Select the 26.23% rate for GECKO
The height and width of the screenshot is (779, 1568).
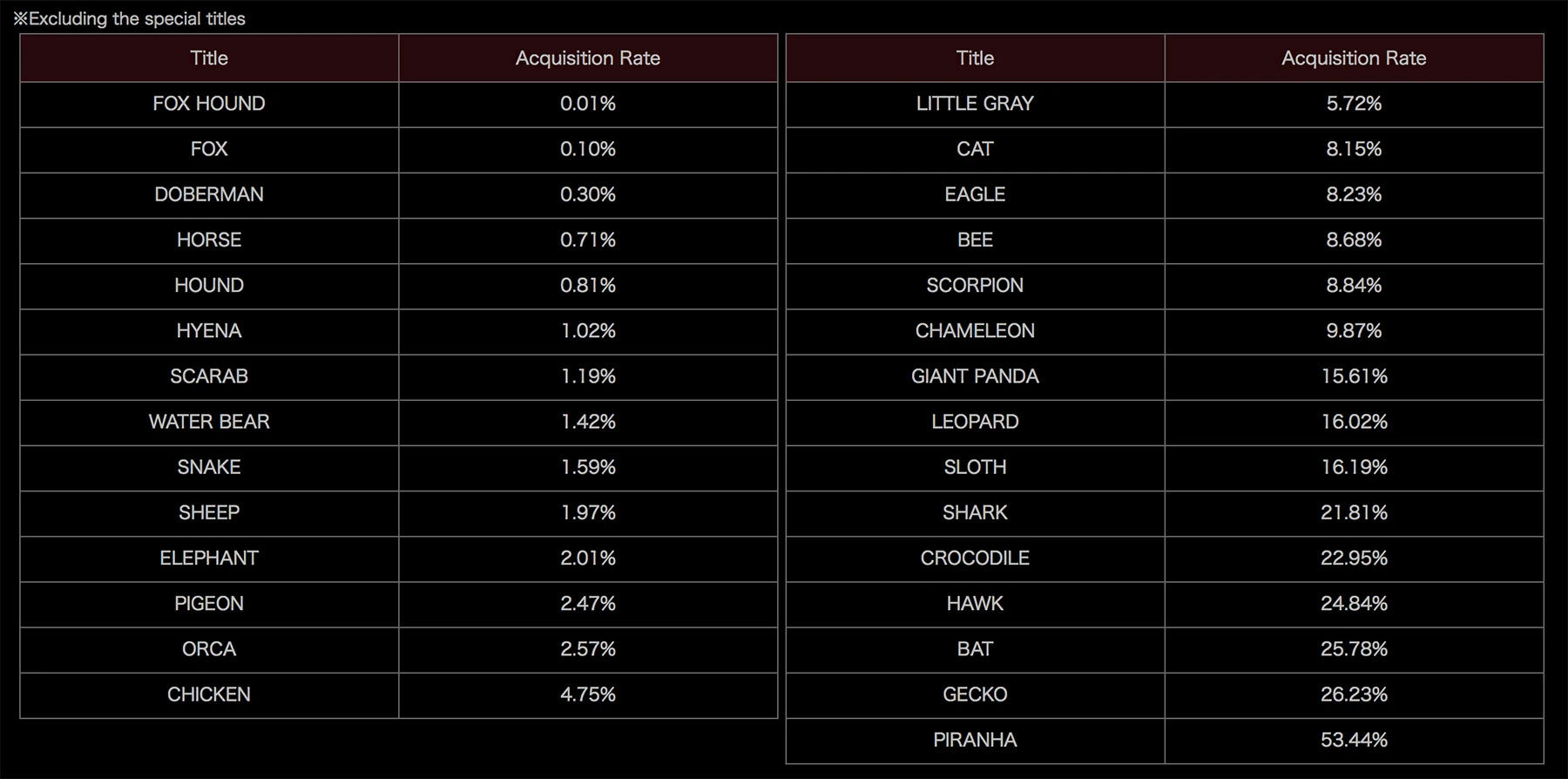pos(1354,694)
